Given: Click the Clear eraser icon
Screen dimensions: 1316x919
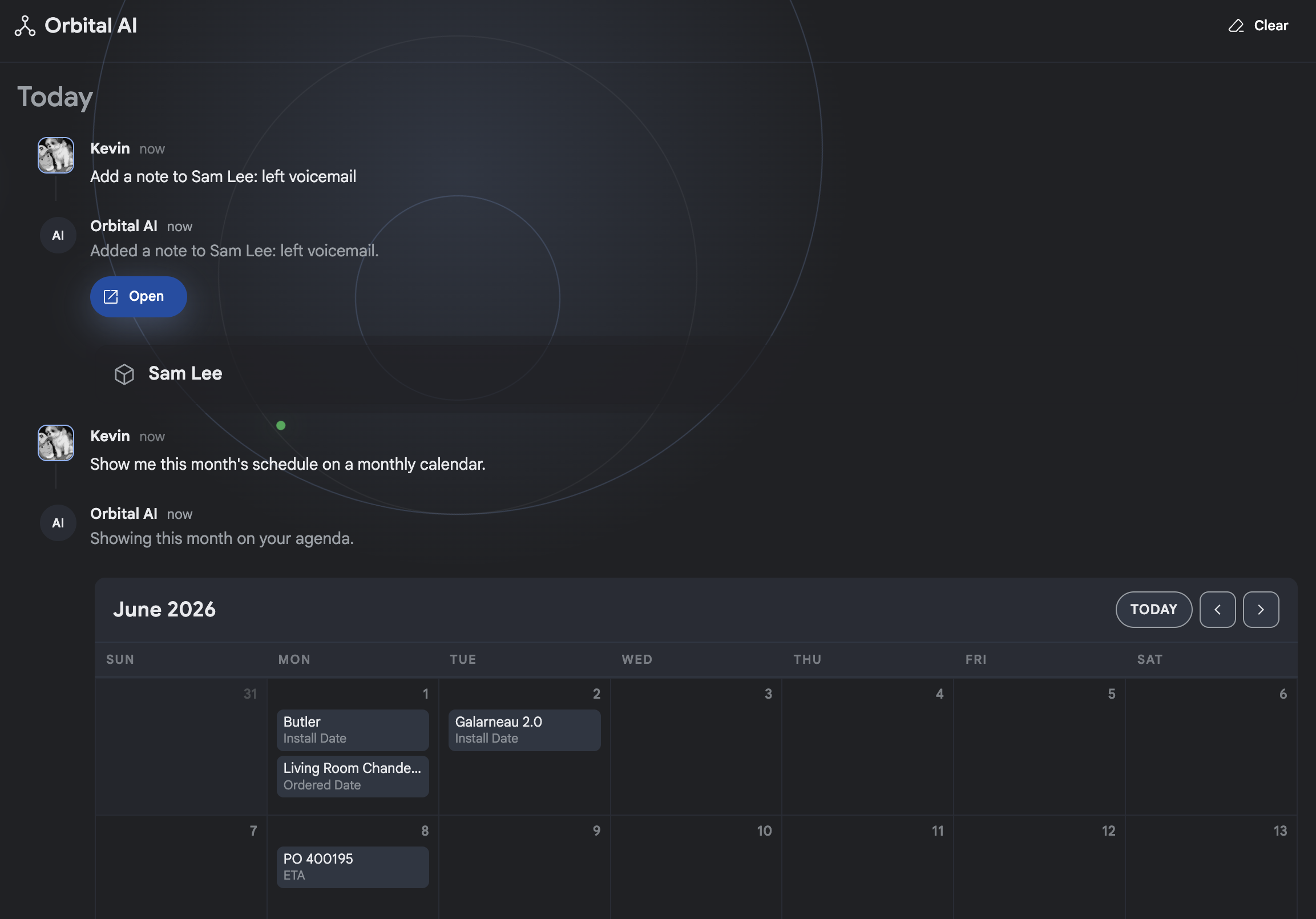Looking at the screenshot, I should [1236, 26].
